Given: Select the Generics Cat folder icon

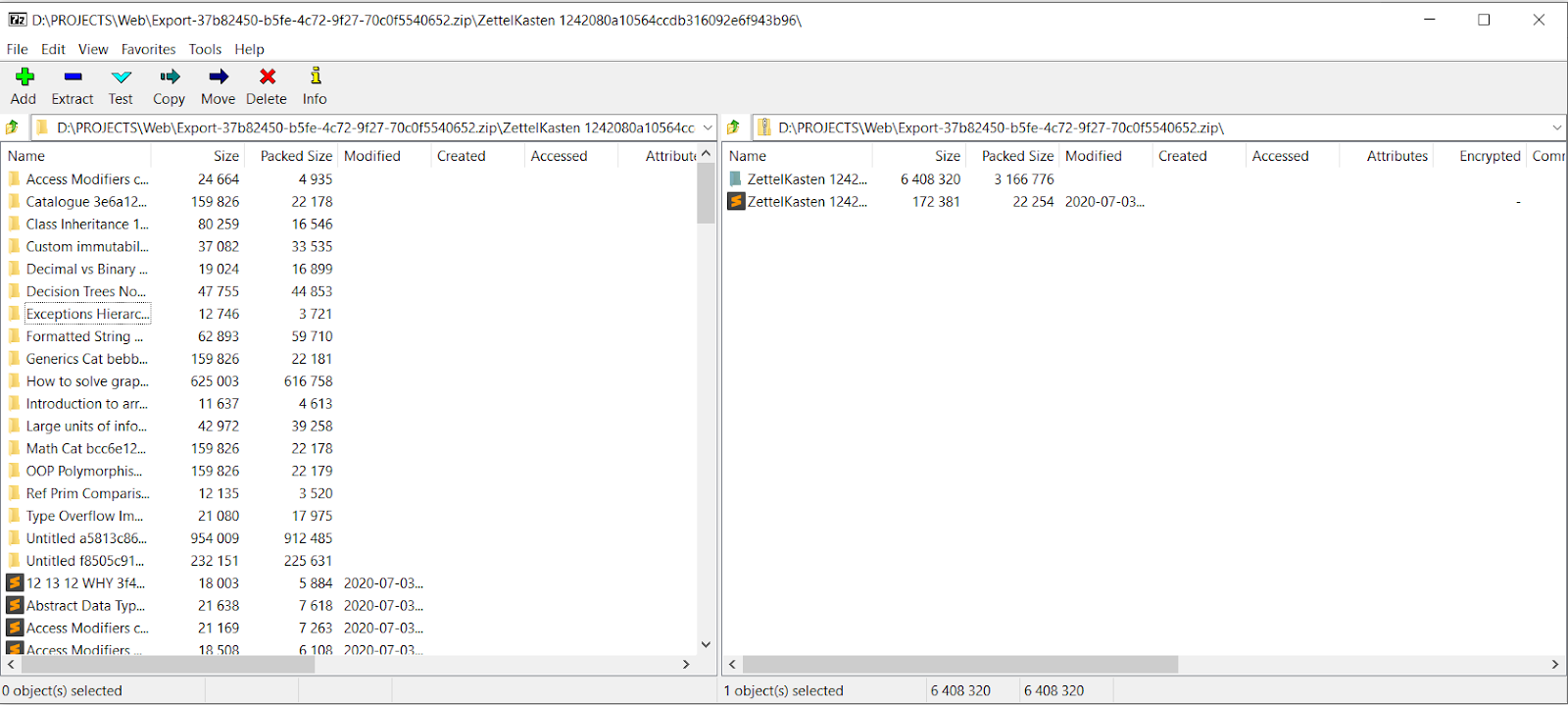Looking at the screenshot, I should [14, 359].
